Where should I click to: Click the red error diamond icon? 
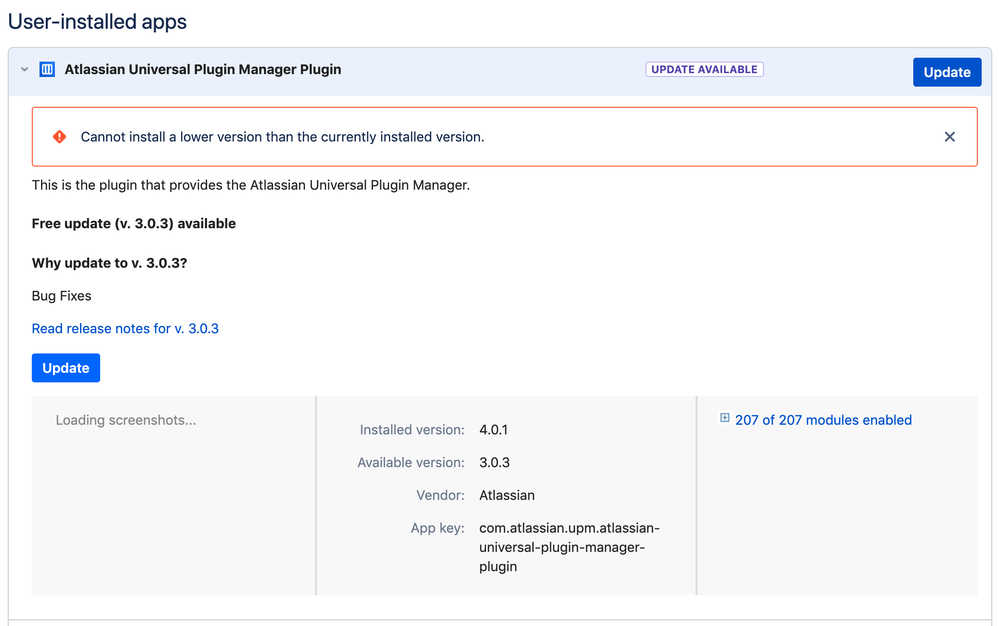(x=59, y=137)
